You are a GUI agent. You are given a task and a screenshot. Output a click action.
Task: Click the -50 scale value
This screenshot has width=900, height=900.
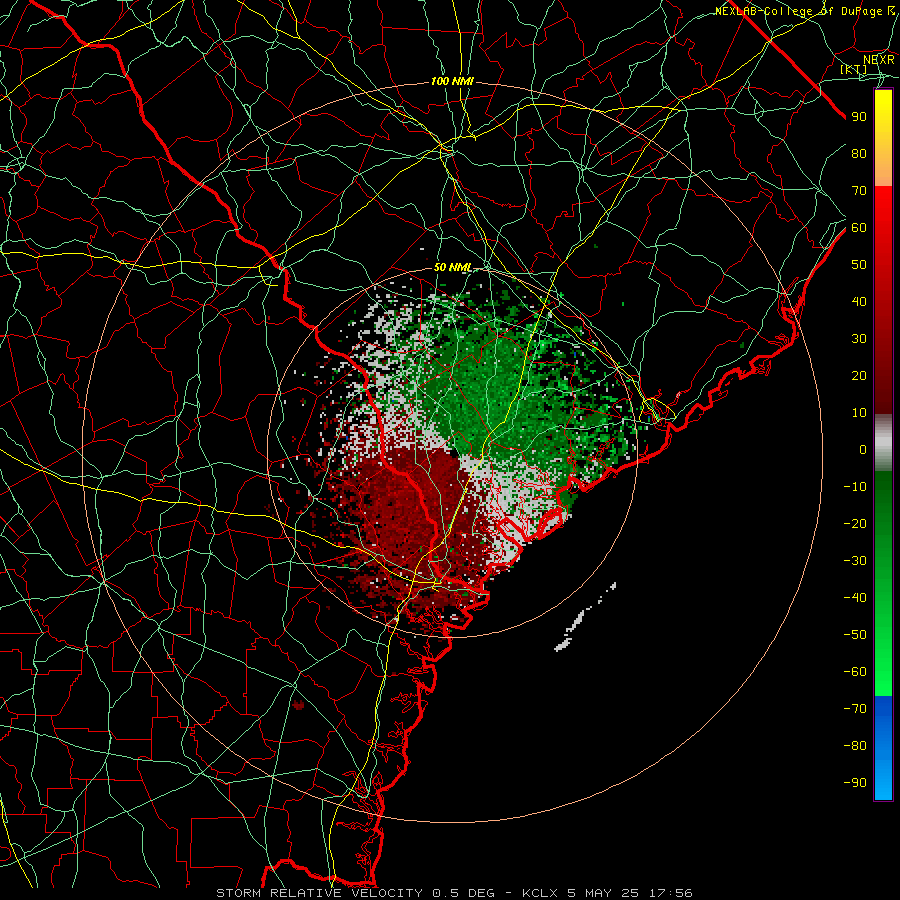pos(855,635)
